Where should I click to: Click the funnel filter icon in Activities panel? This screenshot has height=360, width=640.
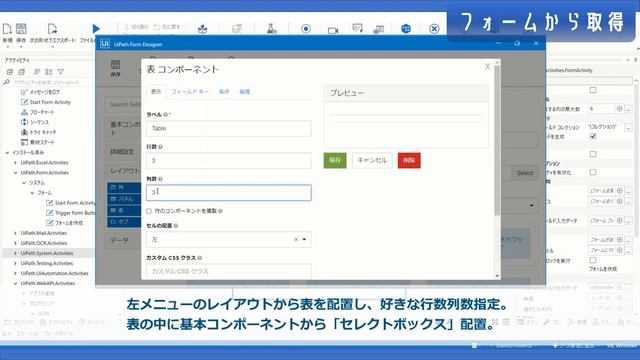pyautogui.click(x=61, y=72)
